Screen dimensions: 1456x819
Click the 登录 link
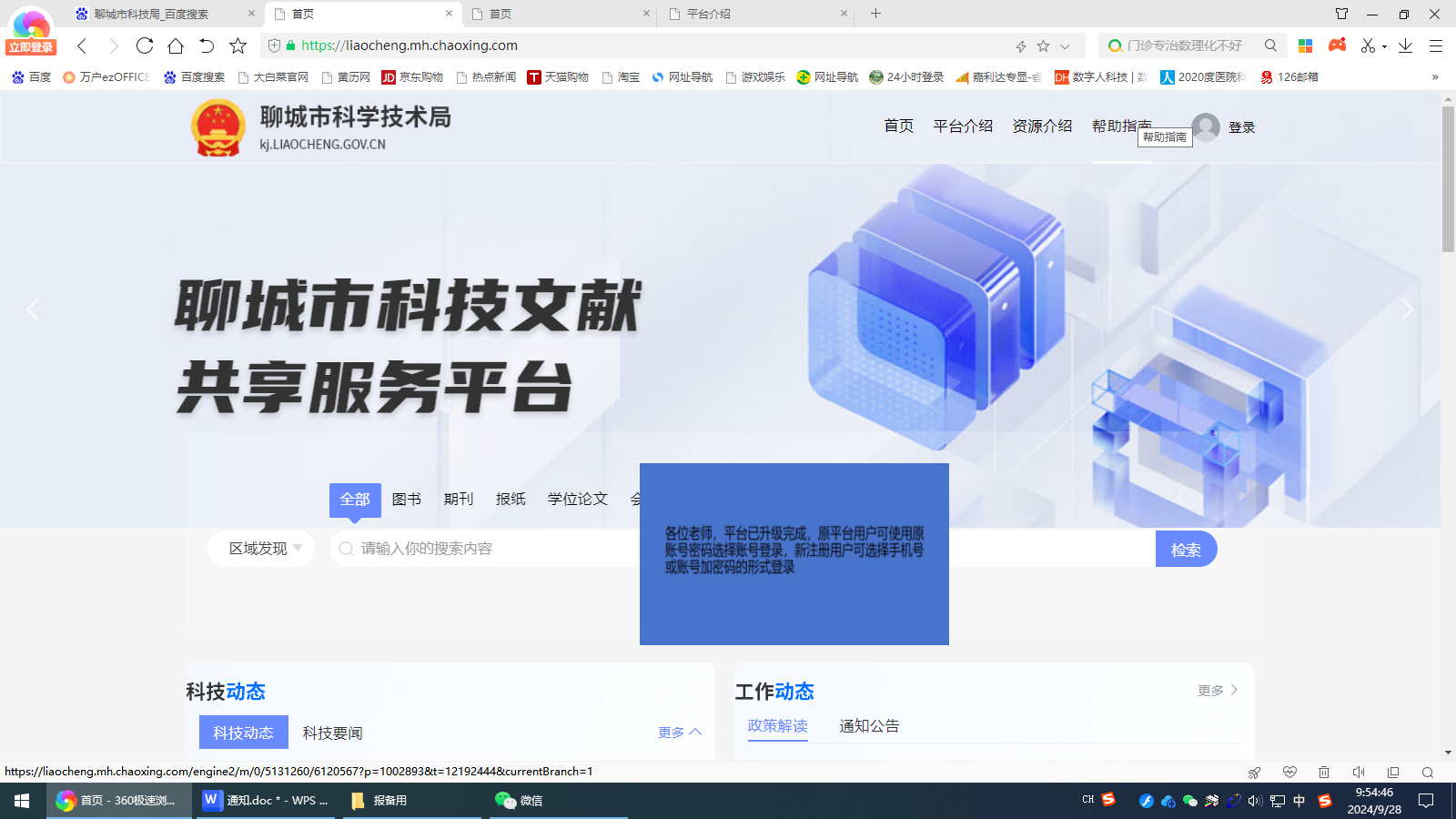point(1241,127)
